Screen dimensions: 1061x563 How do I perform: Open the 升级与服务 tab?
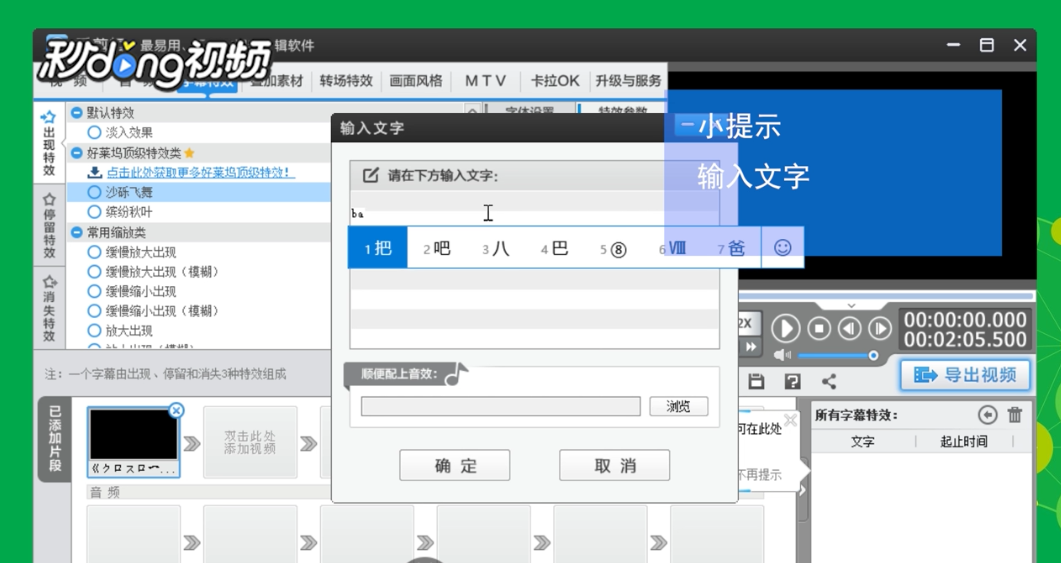click(628, 81)
